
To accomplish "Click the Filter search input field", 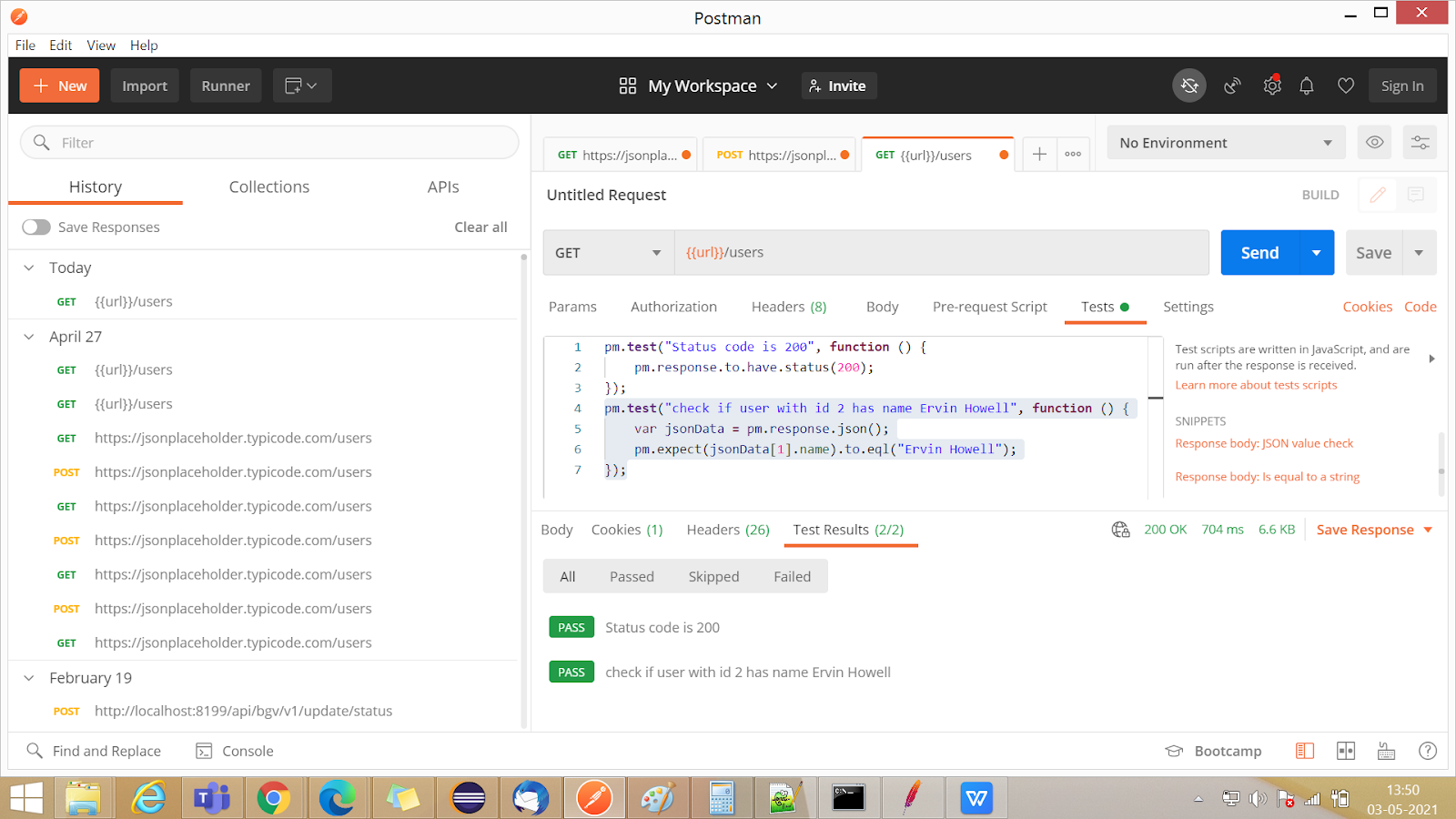I will click(269, 142).
